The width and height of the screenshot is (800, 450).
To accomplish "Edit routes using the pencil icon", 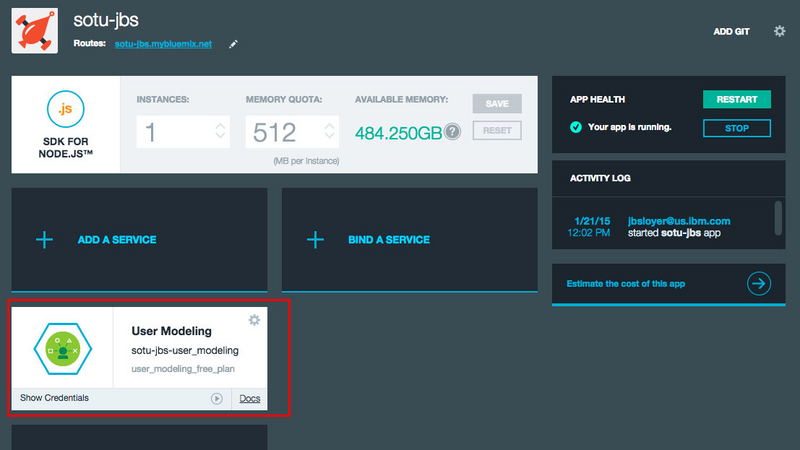I will 233,44.
